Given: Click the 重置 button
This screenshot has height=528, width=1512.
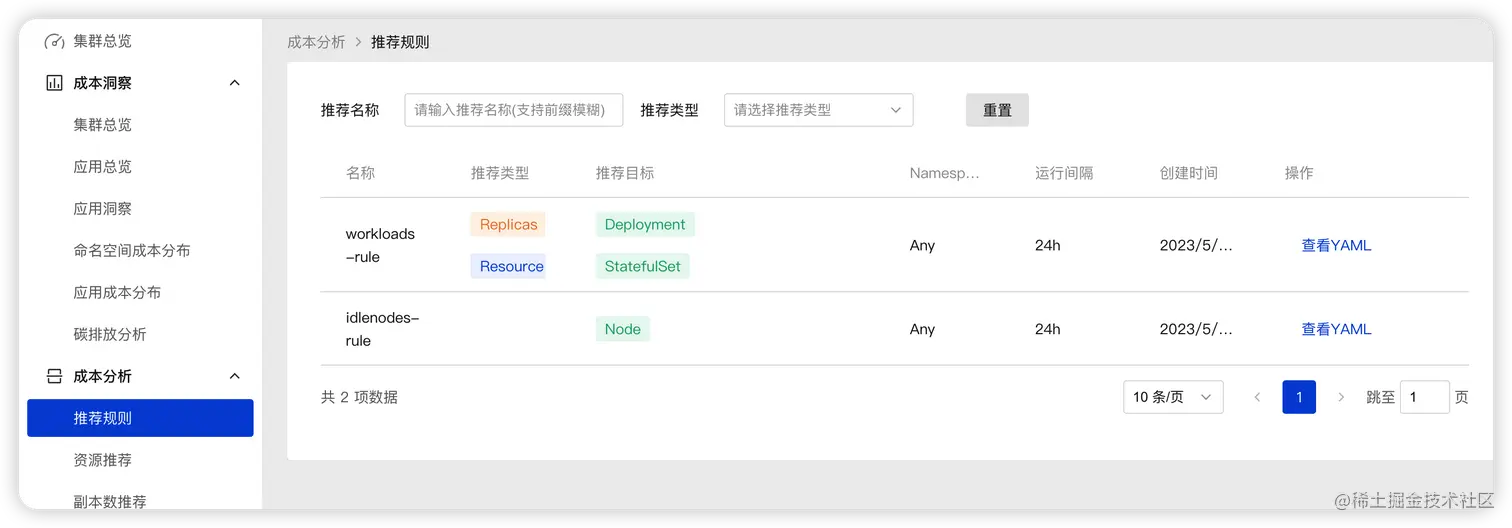Looking at the screenshot, I should coord(997,110).
